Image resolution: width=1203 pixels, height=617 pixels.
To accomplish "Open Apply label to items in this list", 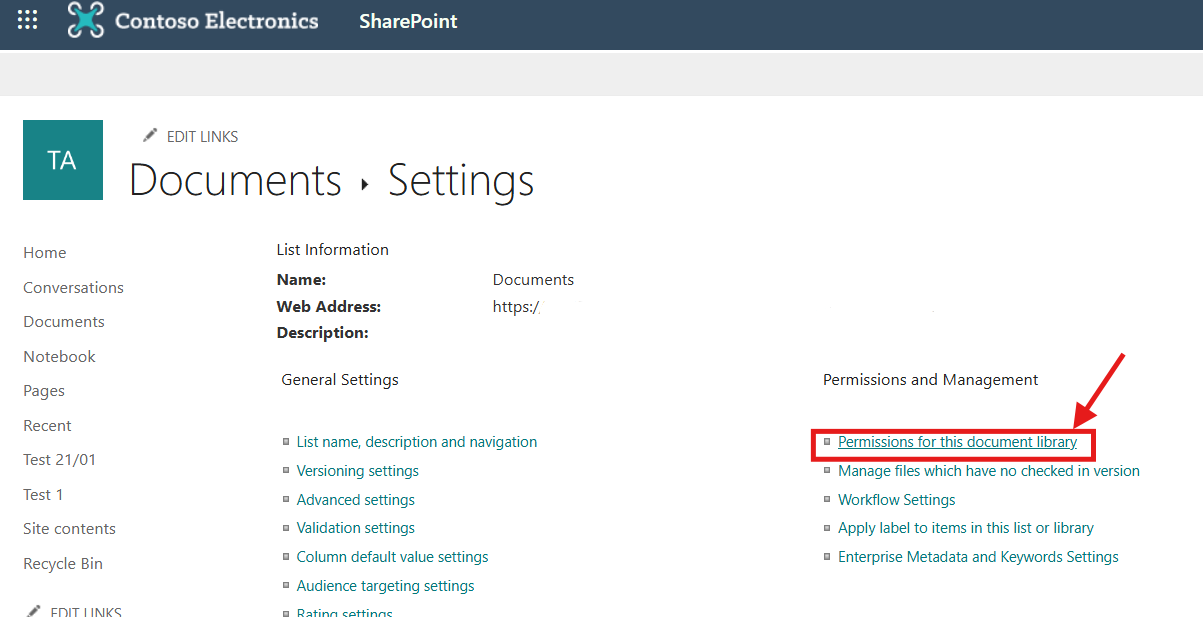I will [966, 528].
